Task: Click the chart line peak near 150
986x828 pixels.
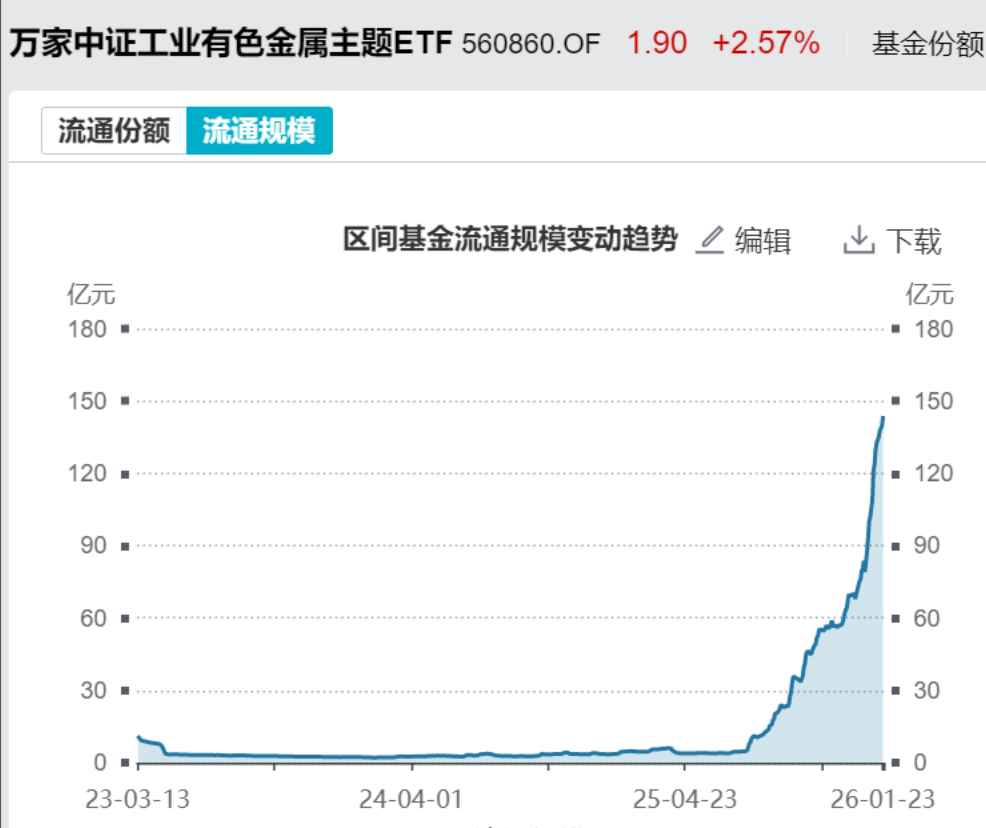Action: 882,418
